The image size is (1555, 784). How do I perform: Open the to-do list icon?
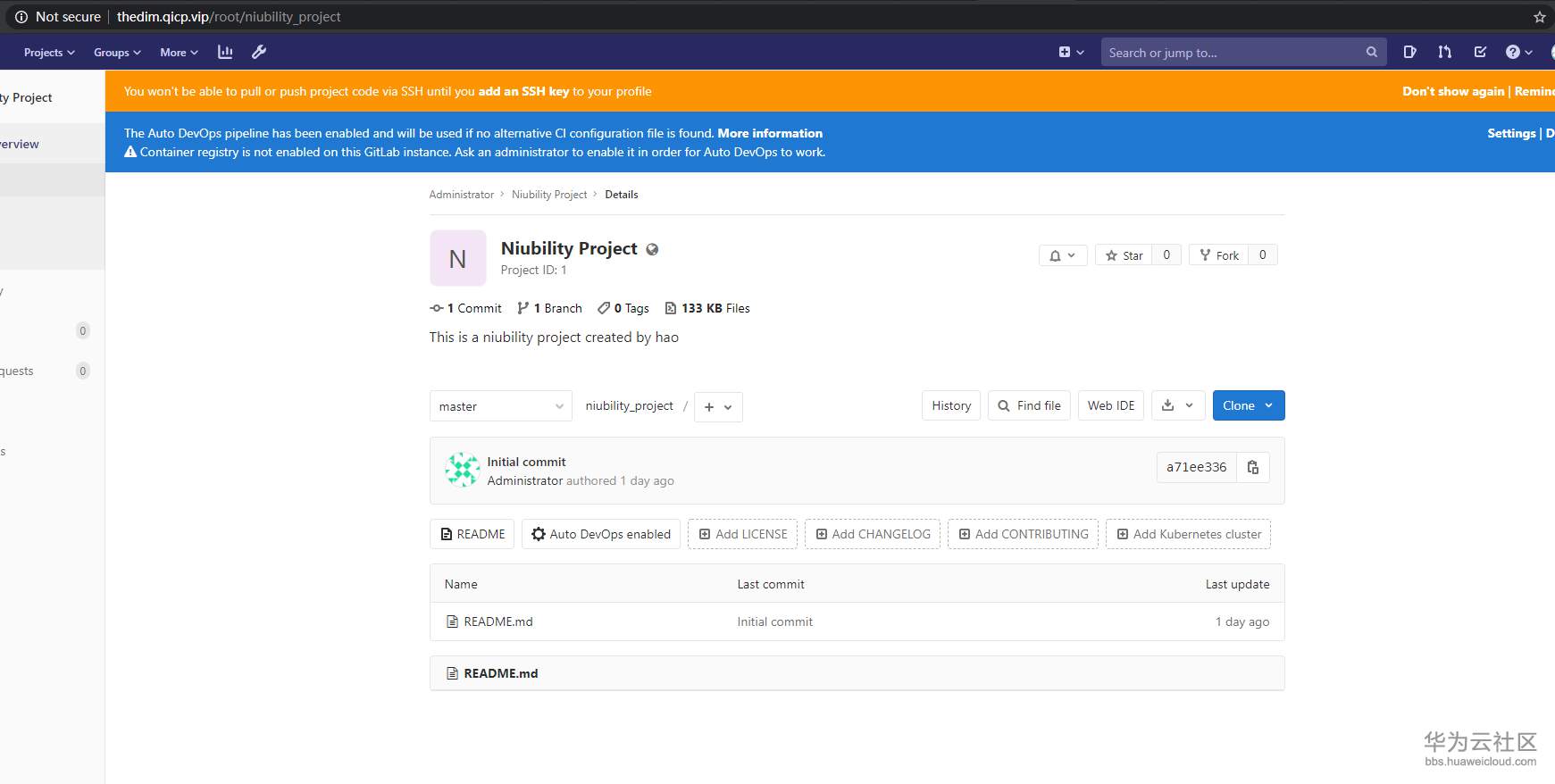(1480, 53)
